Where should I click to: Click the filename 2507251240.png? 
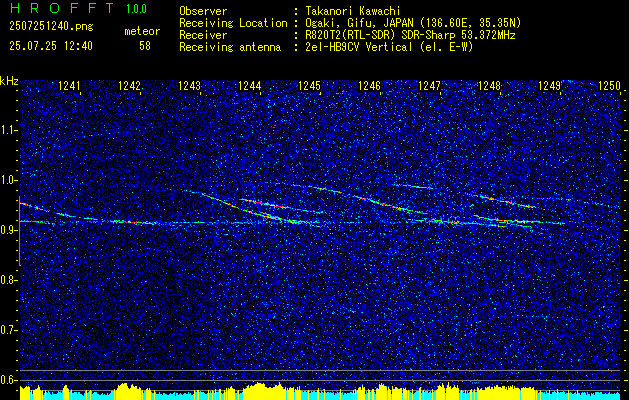(x=51, y=27)
